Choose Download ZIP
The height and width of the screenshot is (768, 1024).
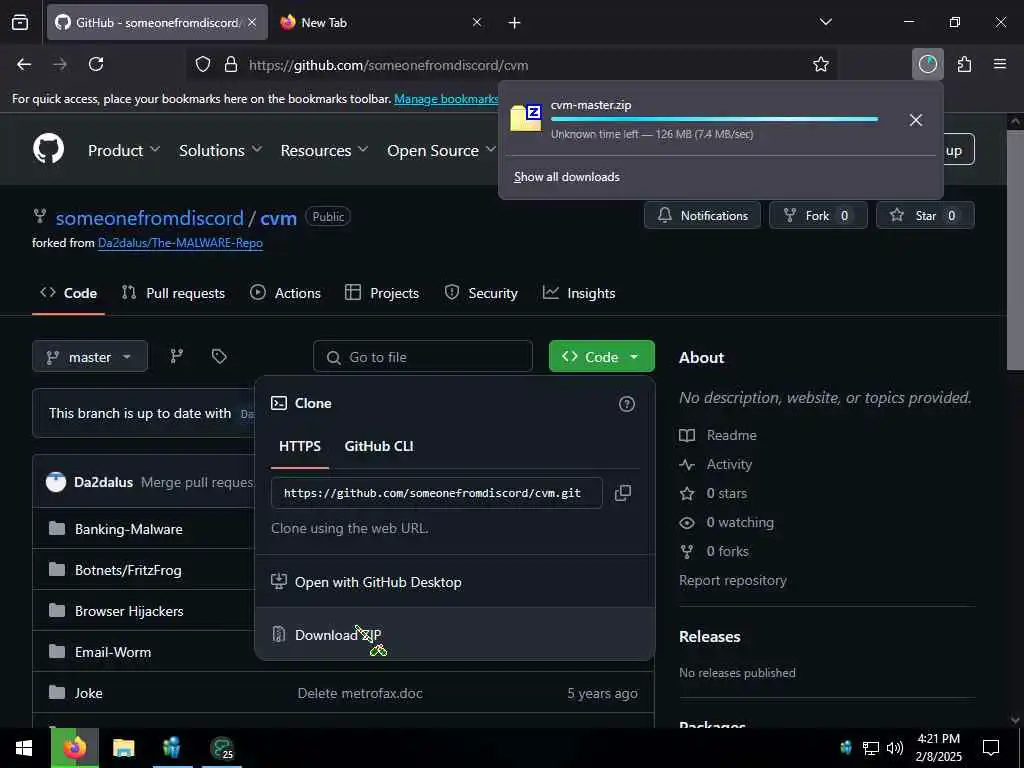click(x=455, y=634)
